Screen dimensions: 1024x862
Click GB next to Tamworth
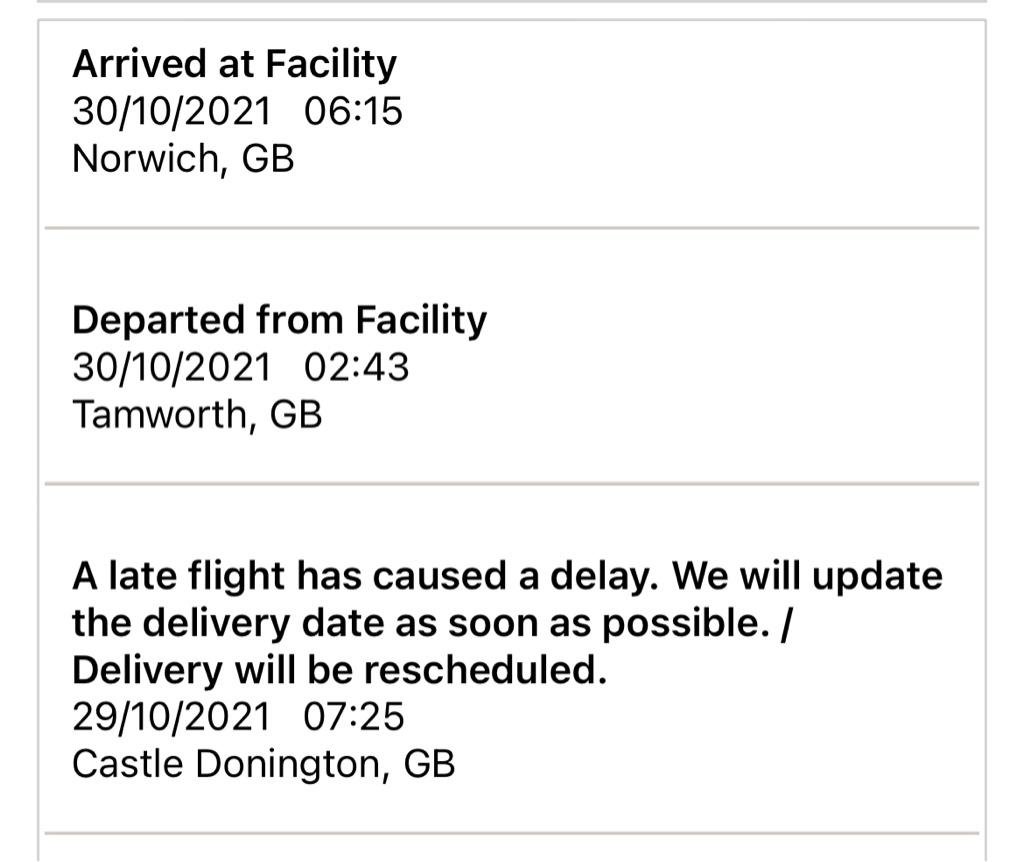coord(296,414)
